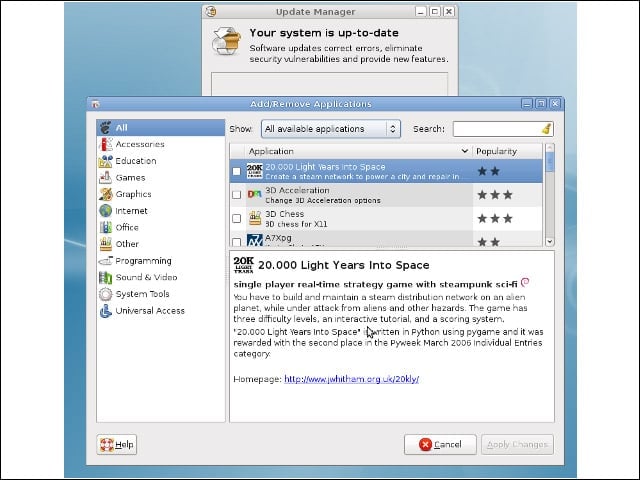Check the 20.000 Light Years Into Space checkbox
Image resolution: width=640 pixels, height=480 pixels.
pyautogui.click(x=236, y=171)
